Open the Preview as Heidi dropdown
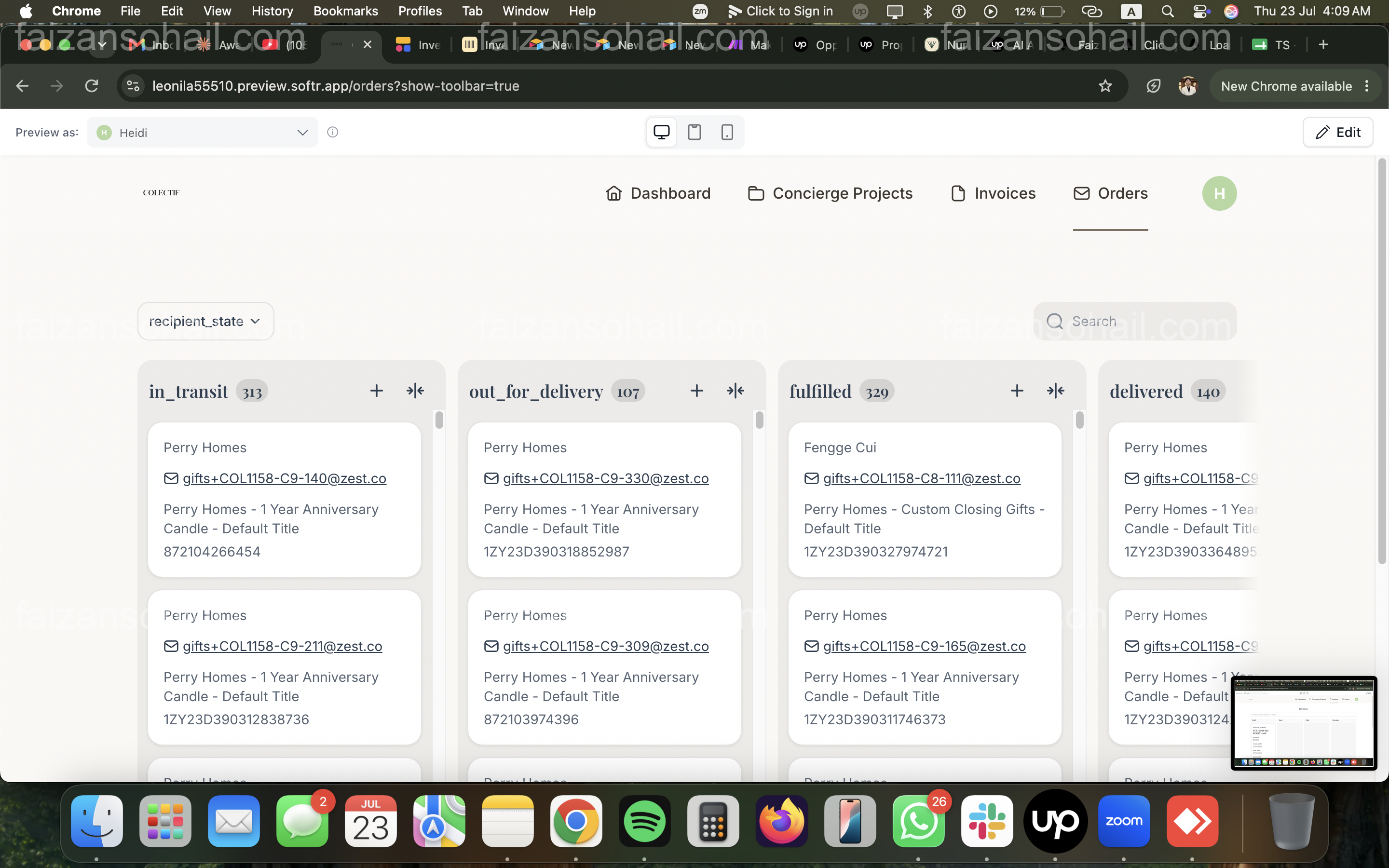Viewport: 1389px width, 868px height. click(x=202, y=133)
